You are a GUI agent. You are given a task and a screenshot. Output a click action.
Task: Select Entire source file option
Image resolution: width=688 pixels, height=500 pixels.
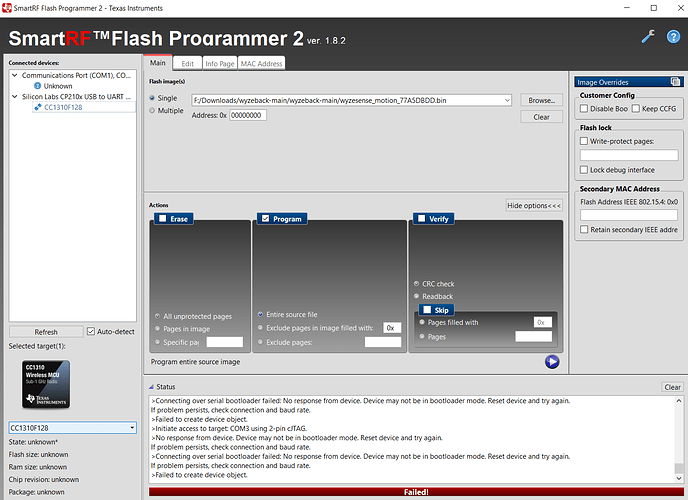tap(260, 314)
